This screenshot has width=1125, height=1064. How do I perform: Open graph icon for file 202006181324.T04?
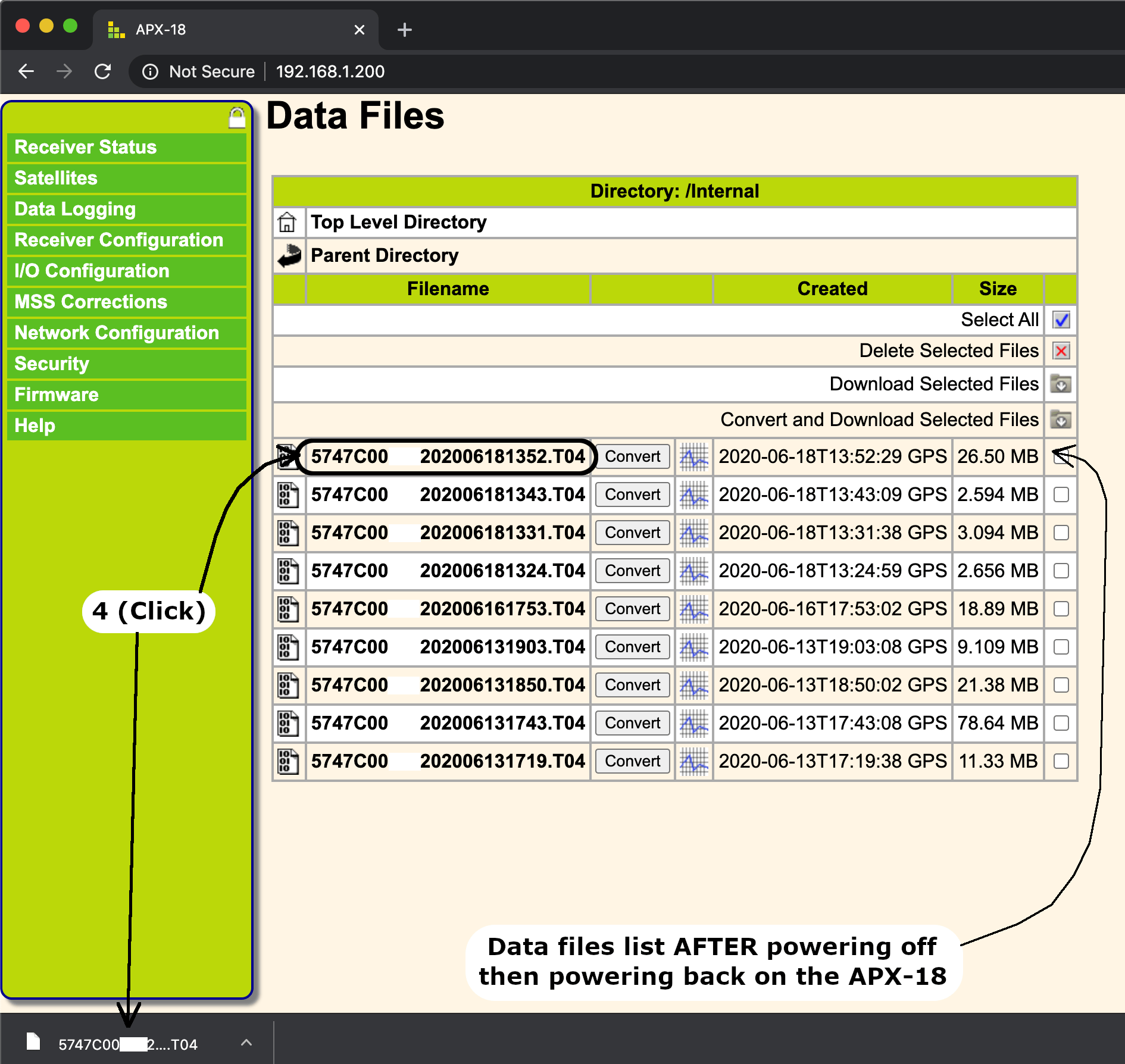(694, 571)
